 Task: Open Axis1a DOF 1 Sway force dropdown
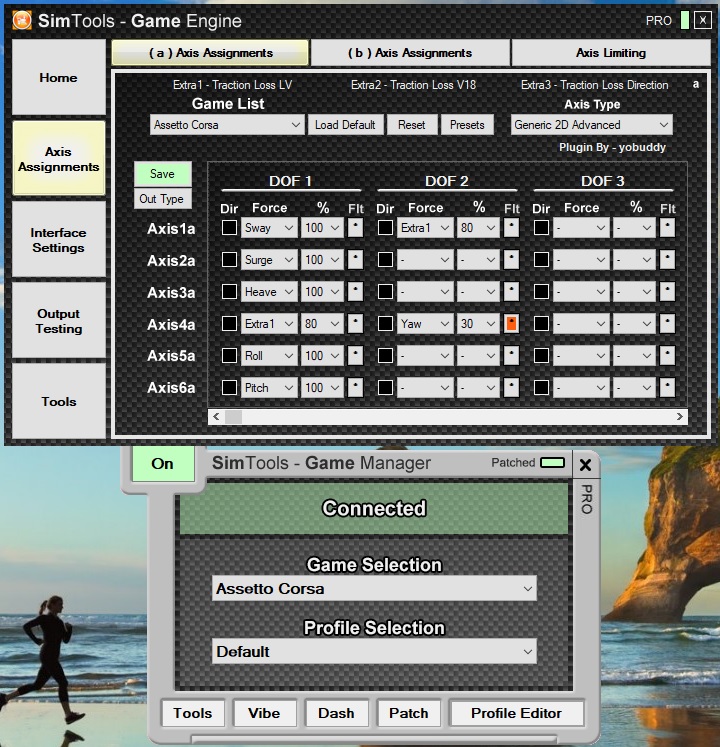[x=269, y=228]
